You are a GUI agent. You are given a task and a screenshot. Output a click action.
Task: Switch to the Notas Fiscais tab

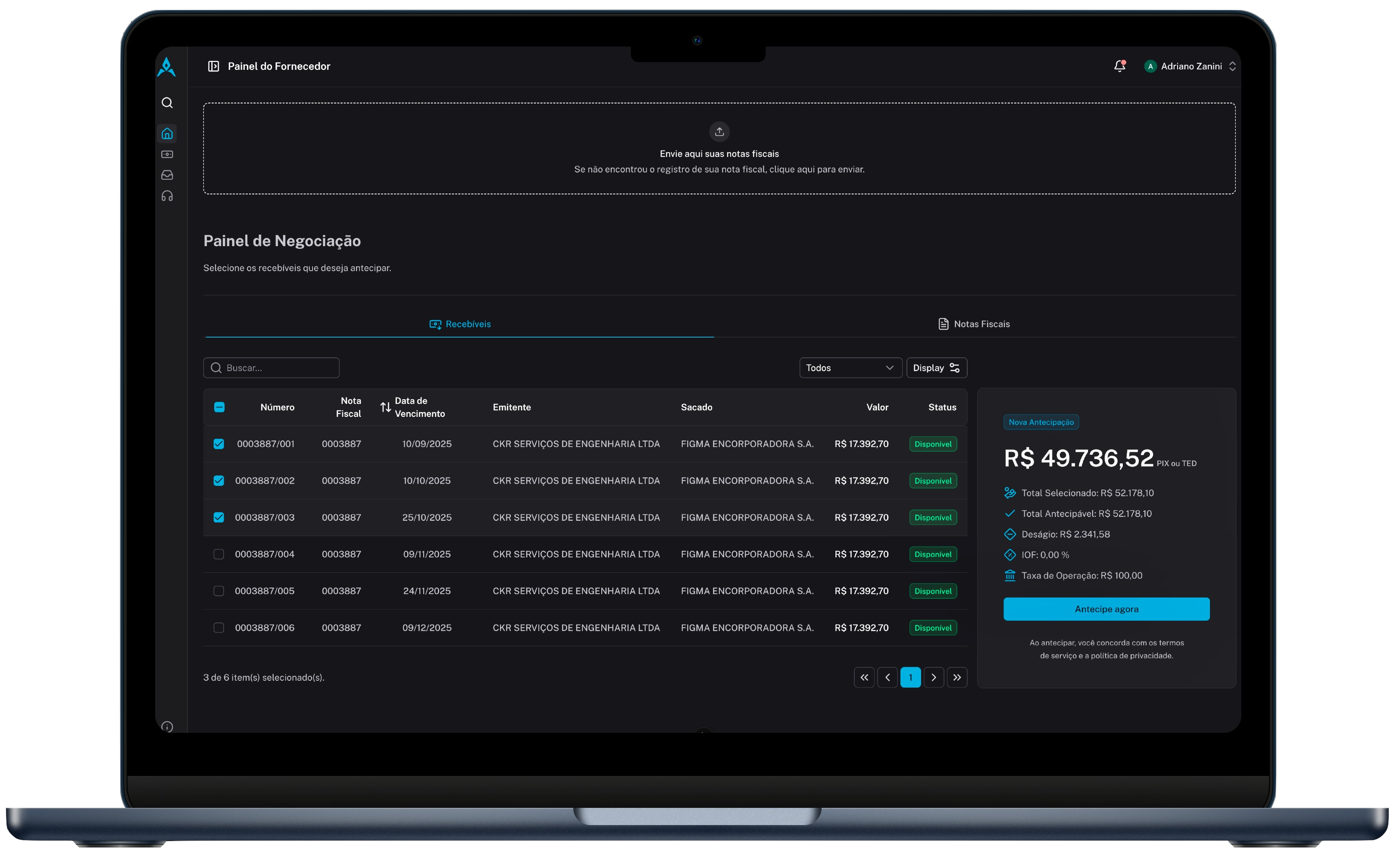[974, 324]
